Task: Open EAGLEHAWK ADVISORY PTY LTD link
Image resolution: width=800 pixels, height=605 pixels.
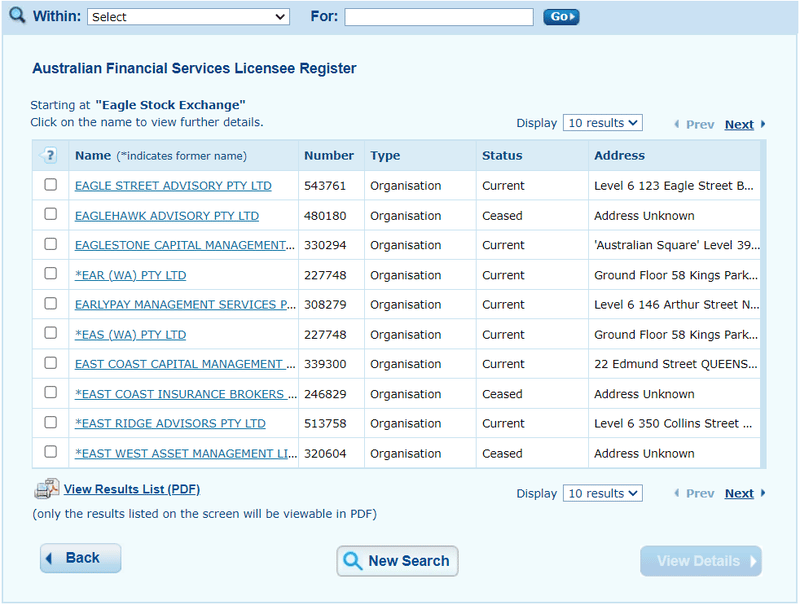Action: (x=167, y=216)
